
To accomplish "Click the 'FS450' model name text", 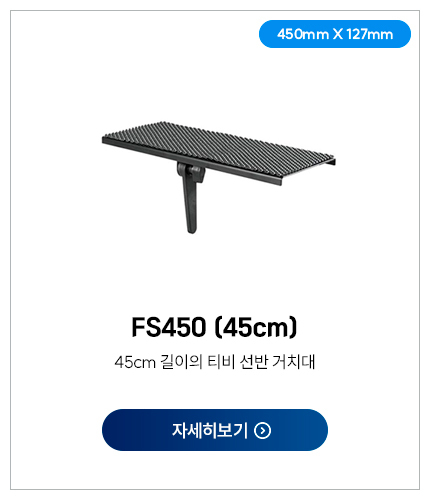I will (x=169, y=327).
